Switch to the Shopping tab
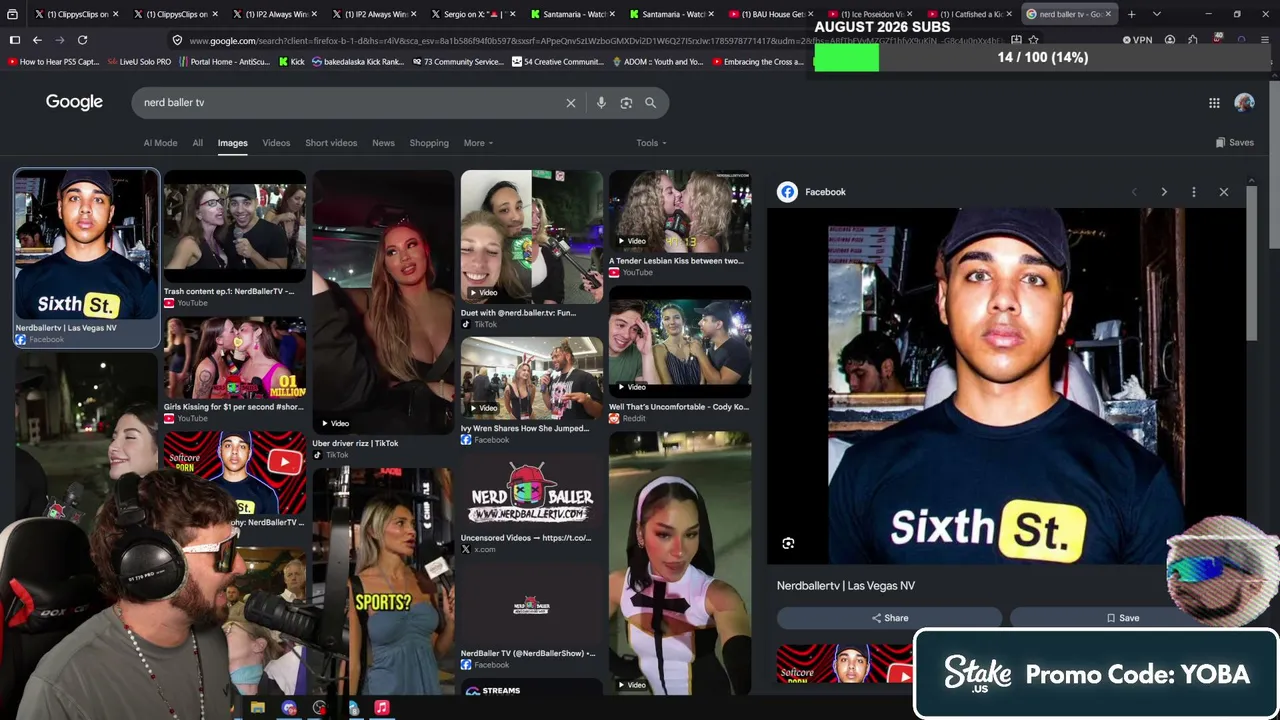1280x720 pixels. [429, 143]
